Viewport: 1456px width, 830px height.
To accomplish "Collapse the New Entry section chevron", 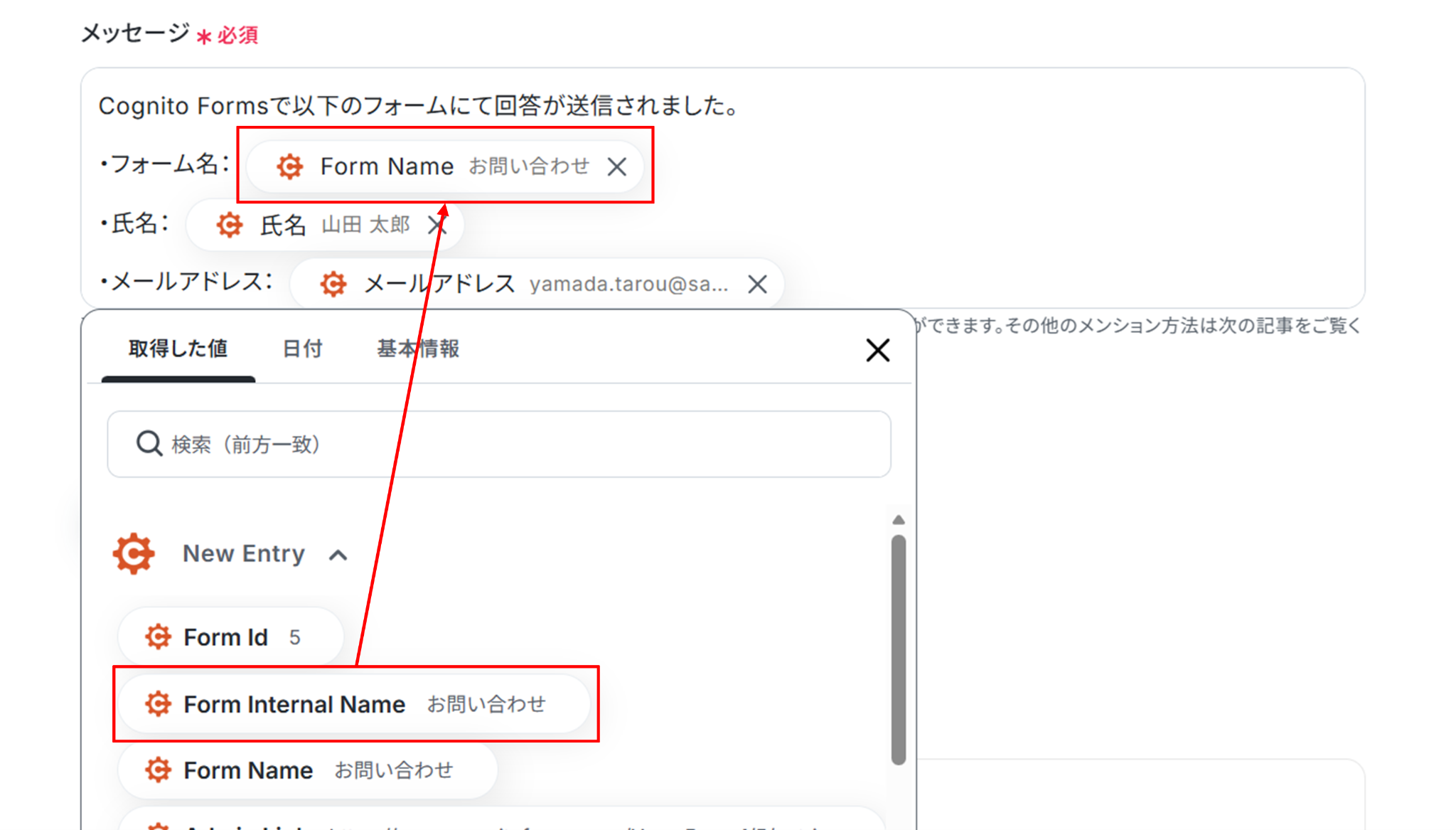I will (x=338, y=555).
